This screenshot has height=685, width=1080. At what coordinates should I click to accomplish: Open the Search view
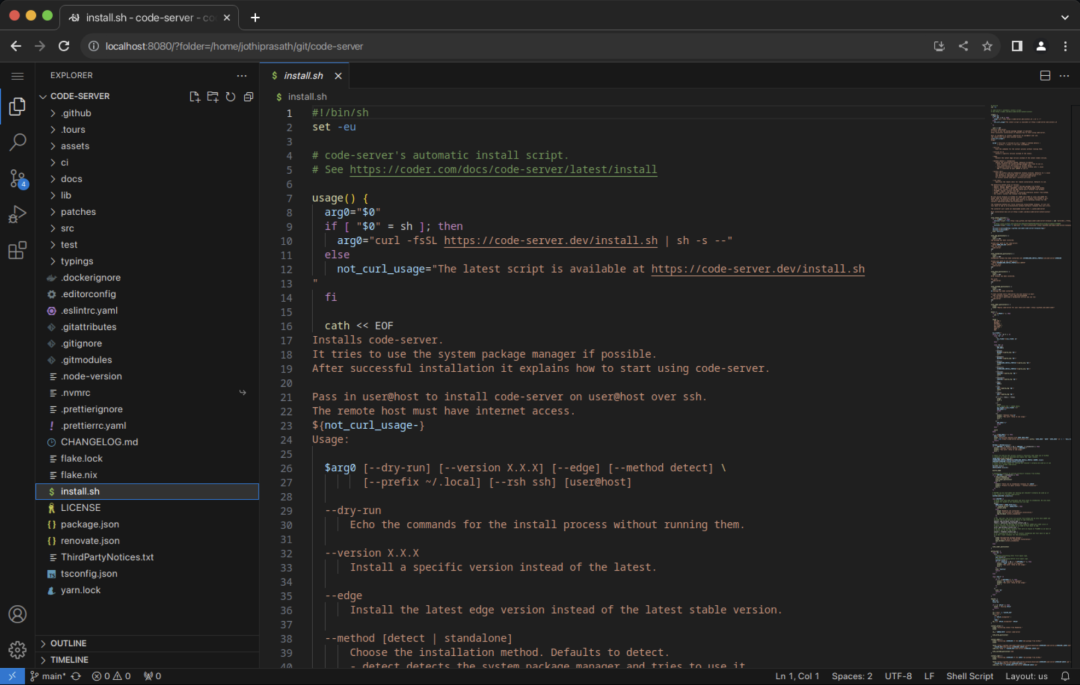click(x=17, y=143)
